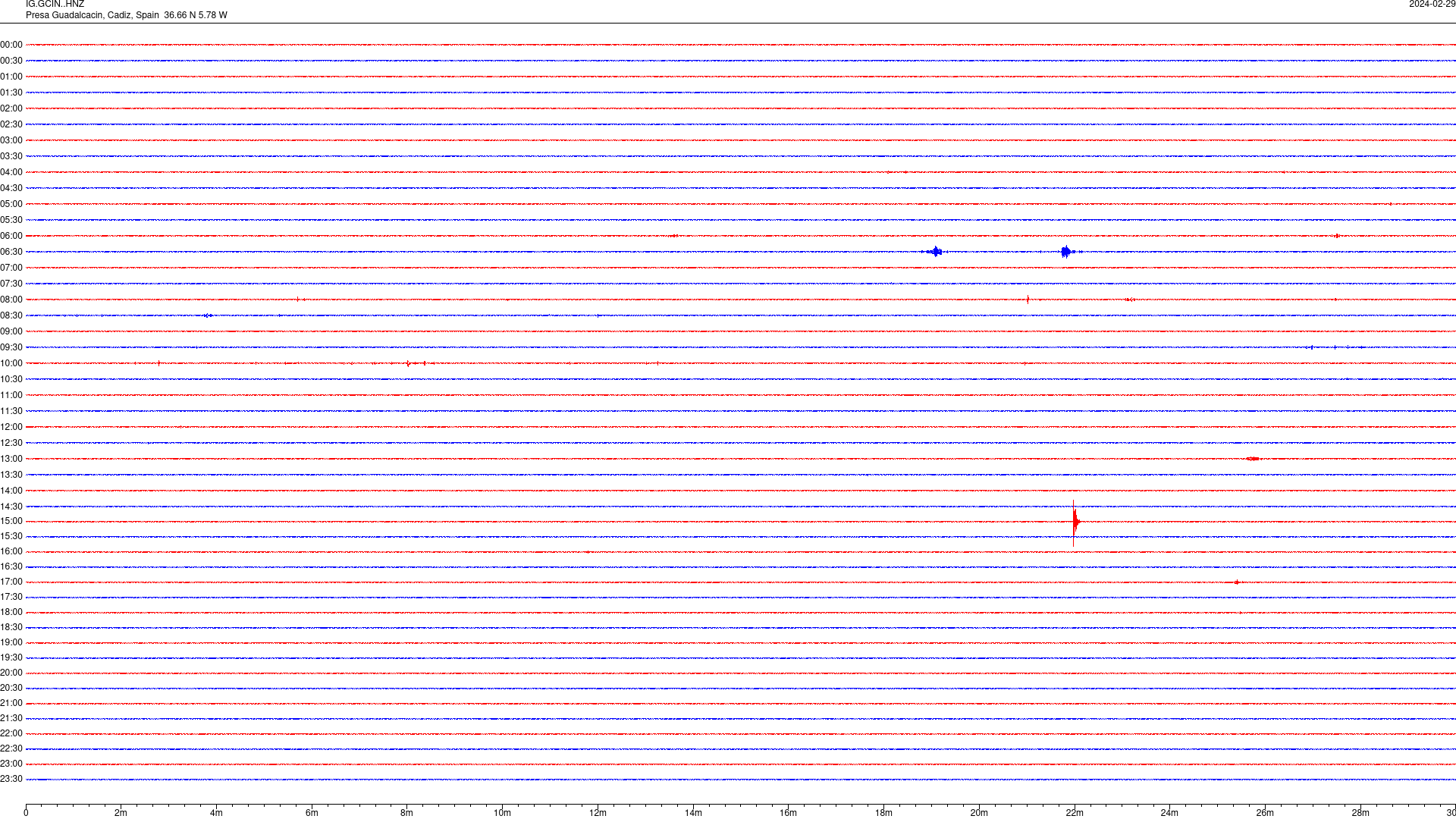This screenshot has width=1456, height=819.
Task: Select the 19:30 time row label
Action: (x=11, y=657)
